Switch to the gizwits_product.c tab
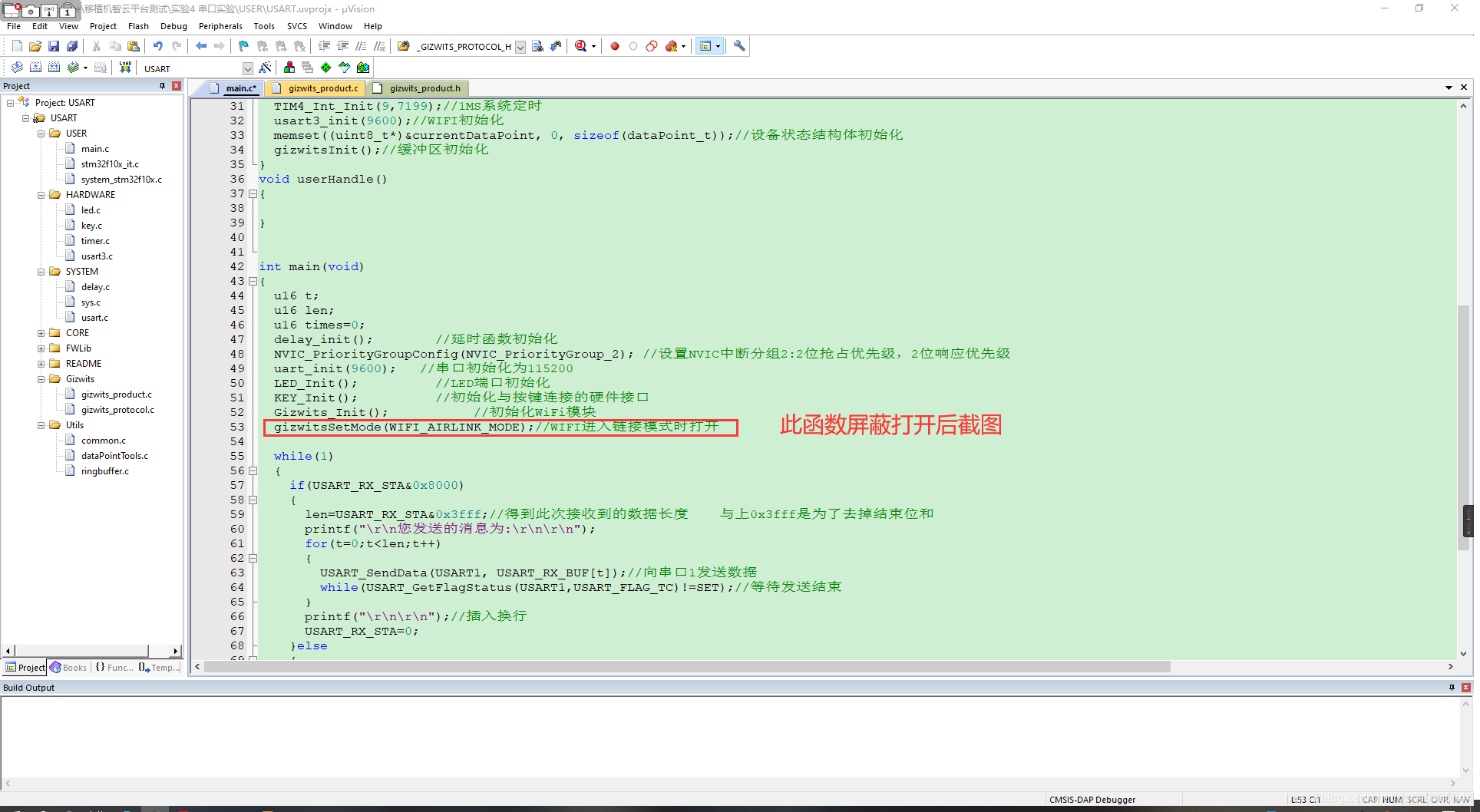The image size is (1480, 812). pos(316,88)
